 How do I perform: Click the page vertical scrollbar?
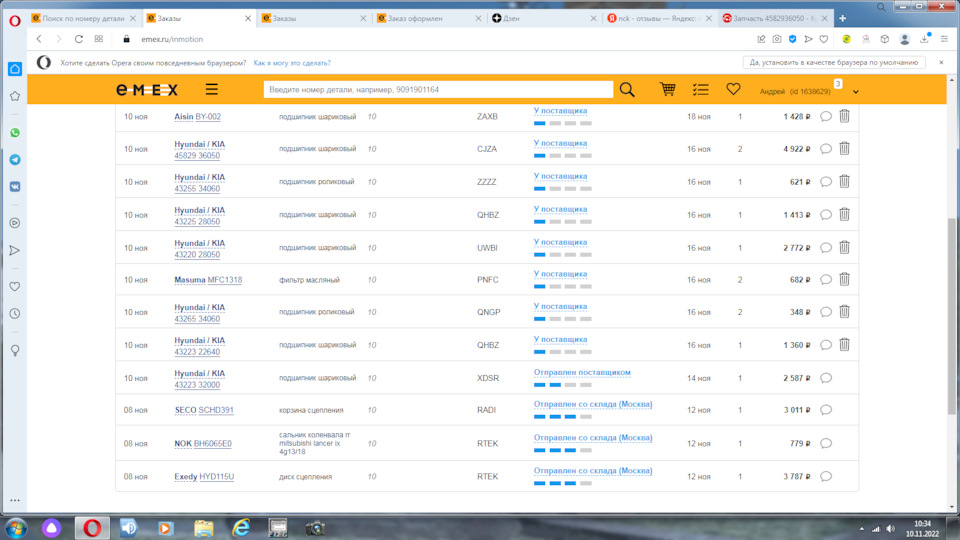pyautogui.click(x=952, y=315)
